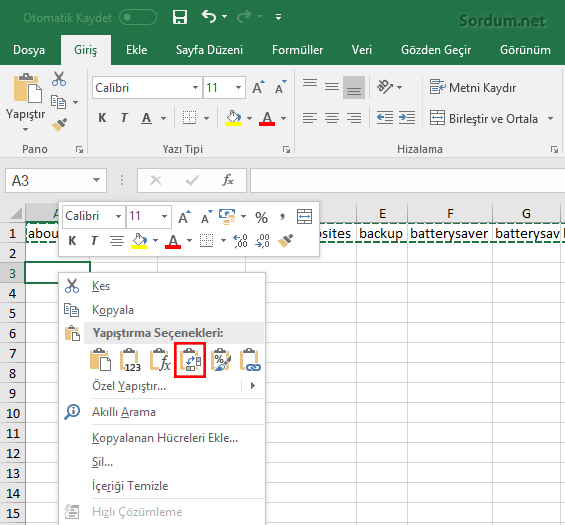Switch to the Formüller tab

click(298, 50)
